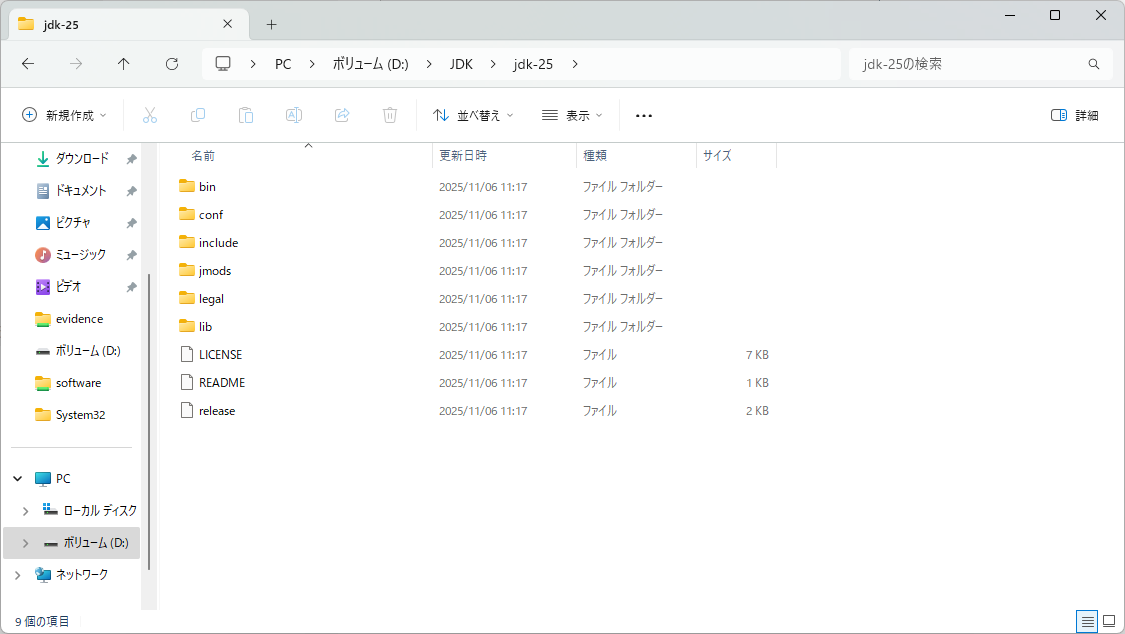
Task: Click the Delete trash can icon
Action: click(x=390, y=115)
